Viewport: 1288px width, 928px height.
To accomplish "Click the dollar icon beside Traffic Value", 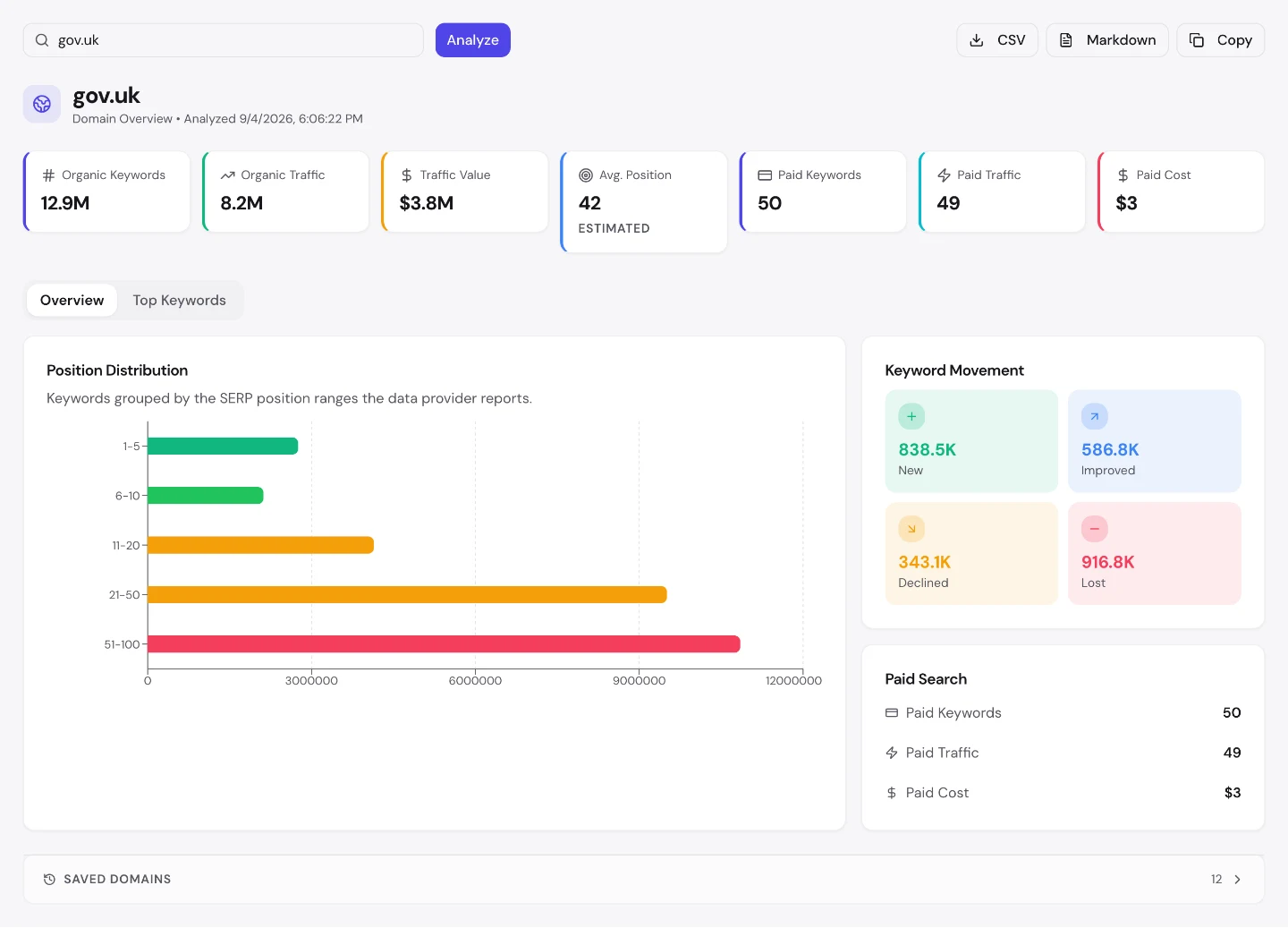I will [407, 175].
